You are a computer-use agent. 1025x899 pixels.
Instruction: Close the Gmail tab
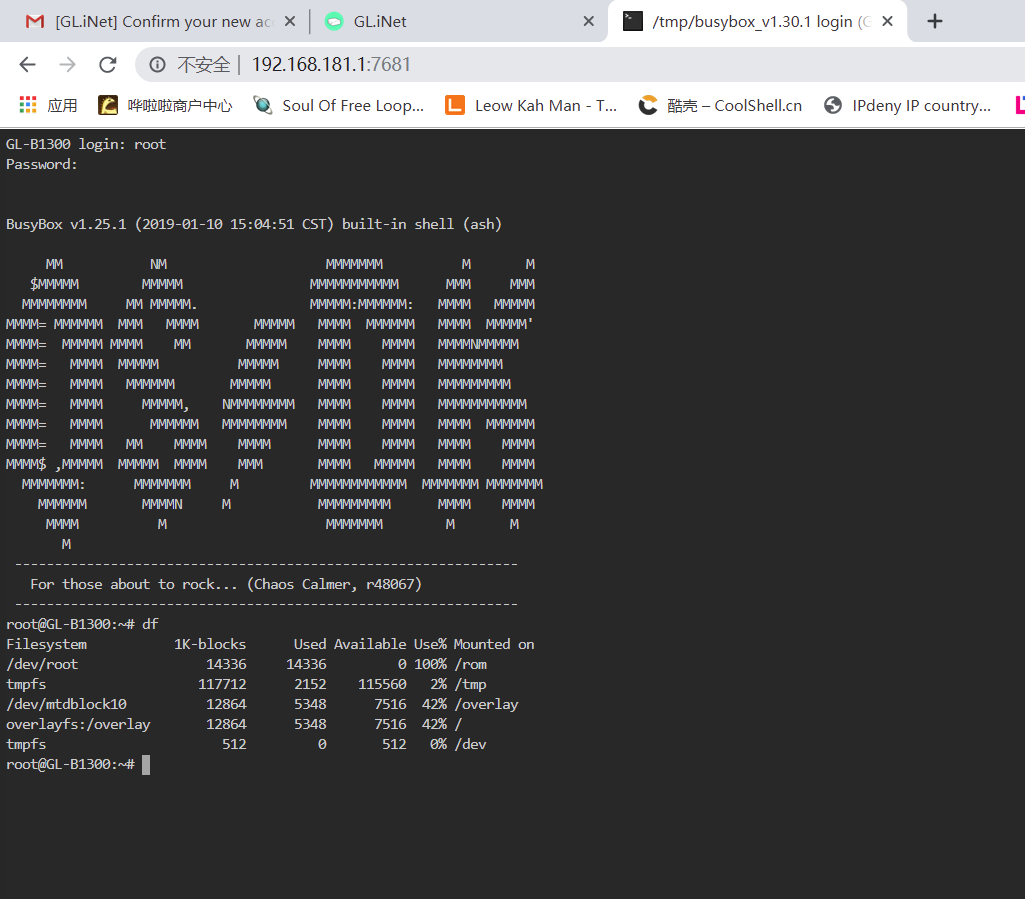(x=289, y=21)
